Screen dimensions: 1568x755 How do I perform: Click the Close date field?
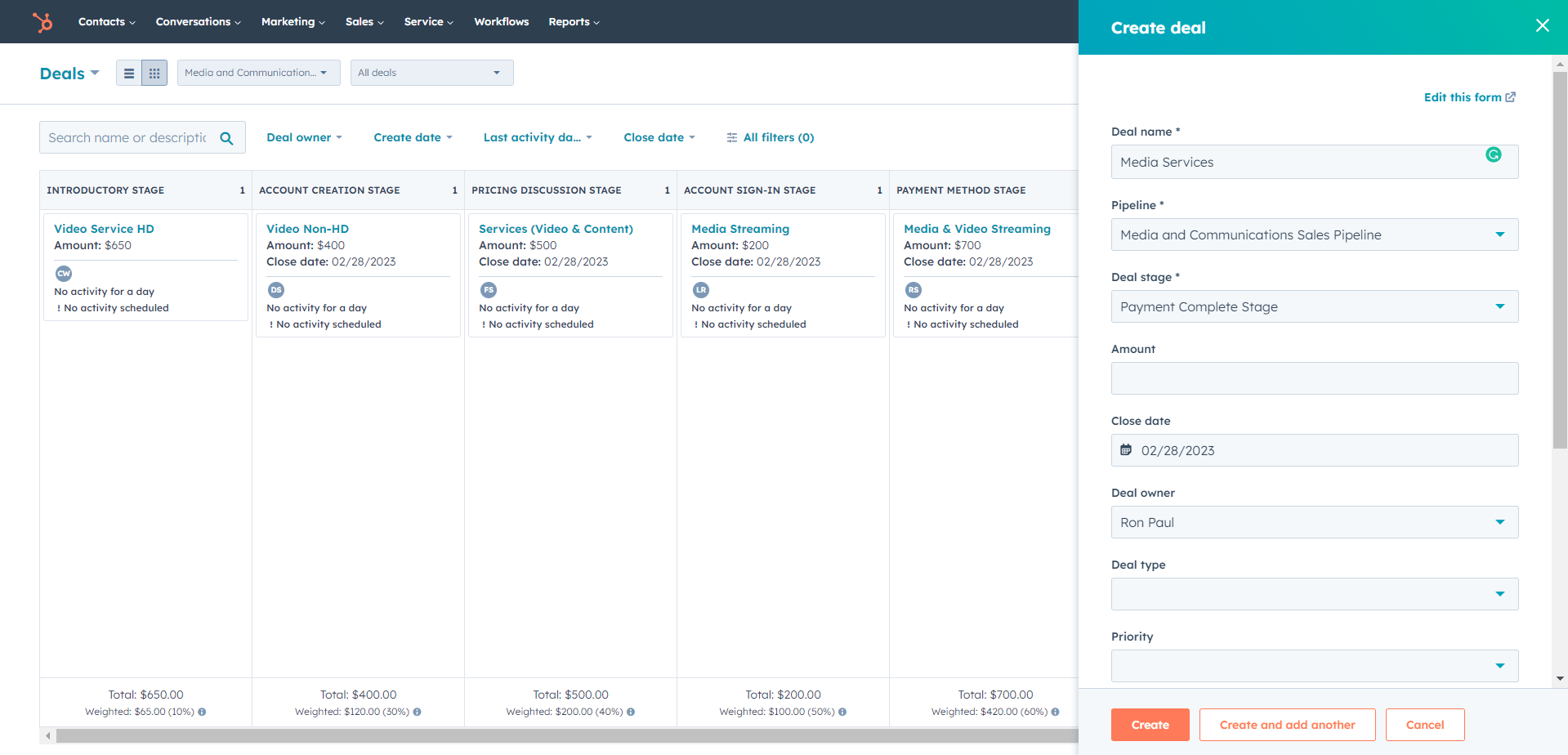pyautogui.click(x=1315, y=450)
